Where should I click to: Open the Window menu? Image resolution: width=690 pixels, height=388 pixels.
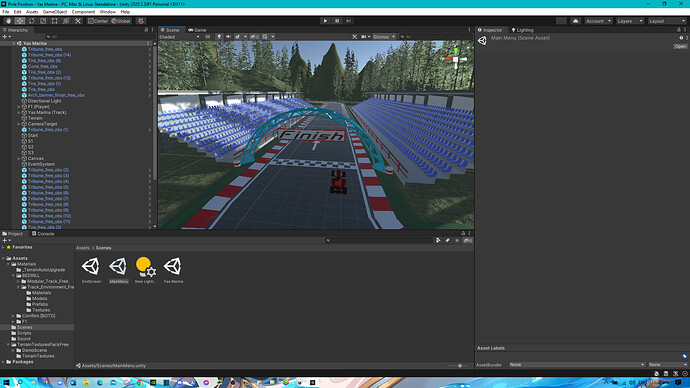(107, 12)
